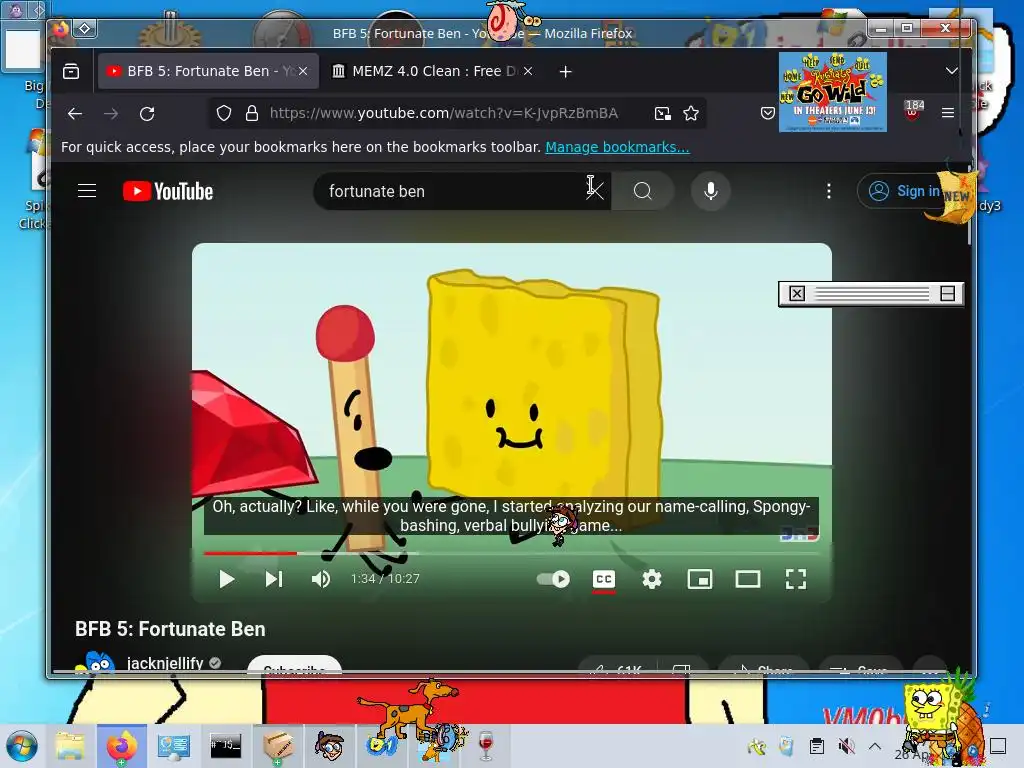Switch to theater mode

(x=748, y=579)
